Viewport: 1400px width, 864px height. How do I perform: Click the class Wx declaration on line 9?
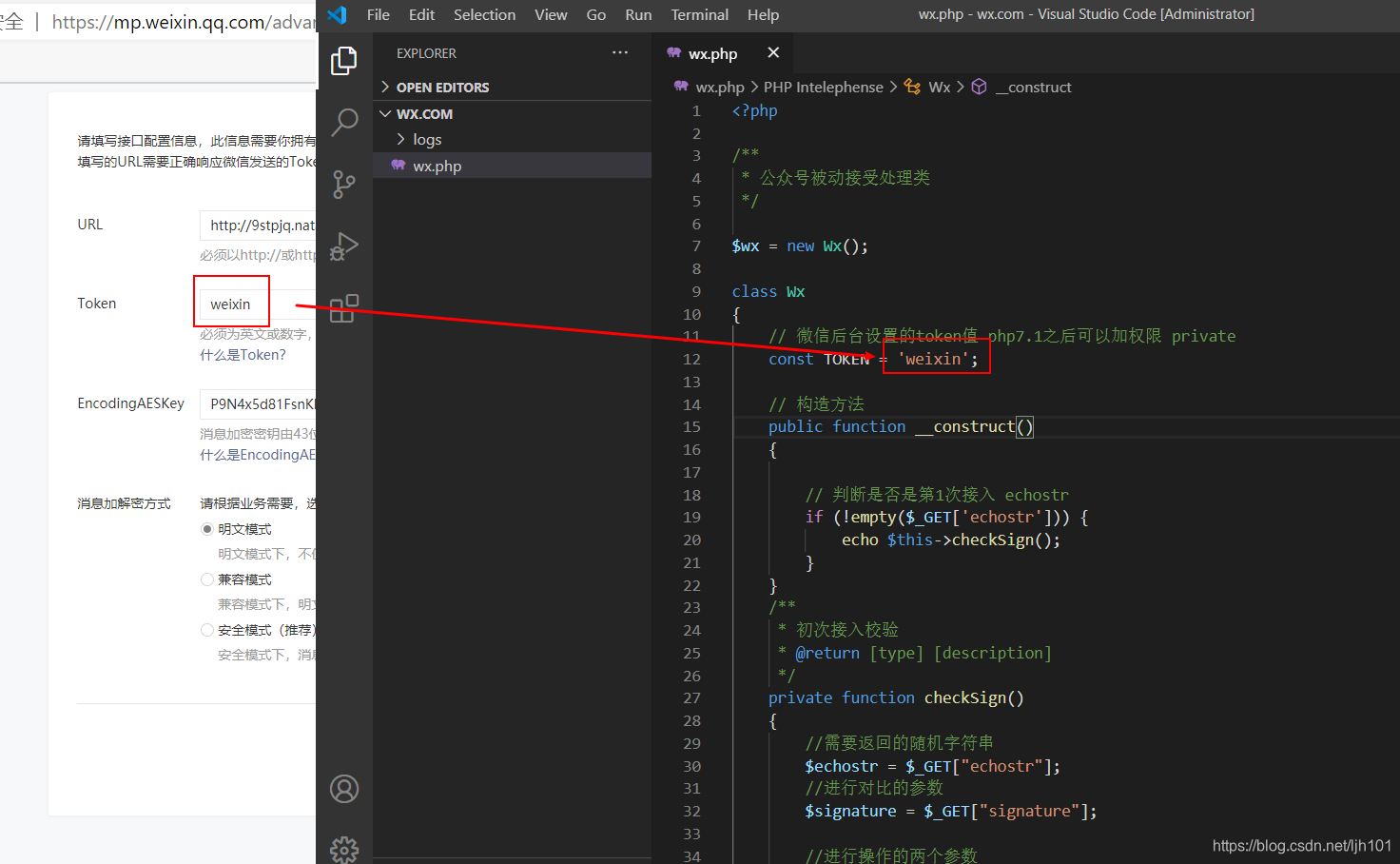point(768,291)
